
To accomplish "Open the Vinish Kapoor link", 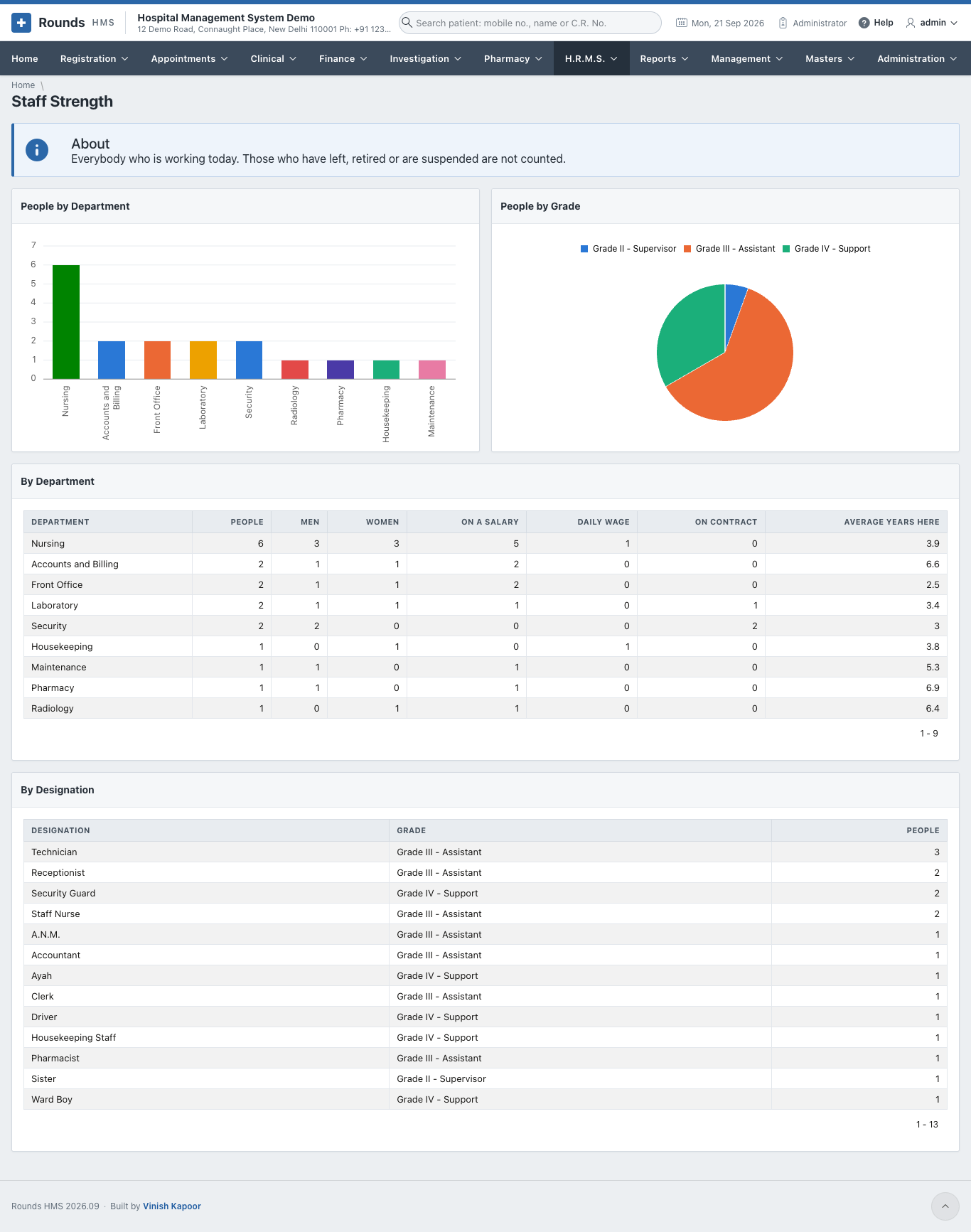I will 172,1206.
